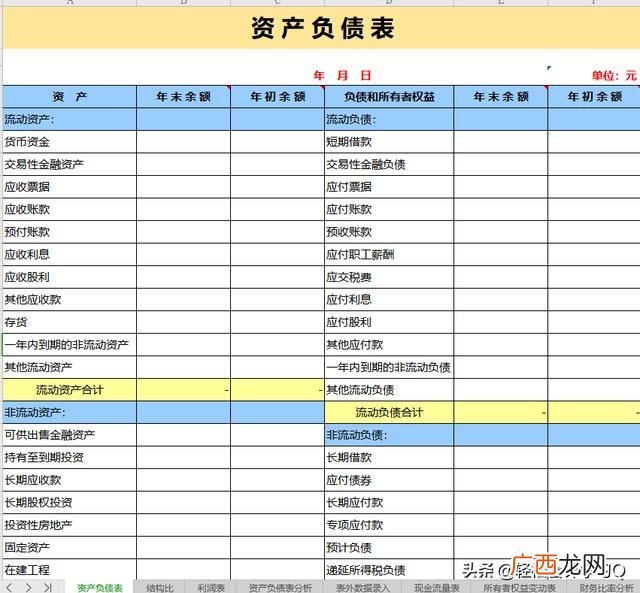Select the 应付债券 cell
Screen dimensions: 640x593
coord(389,480)
